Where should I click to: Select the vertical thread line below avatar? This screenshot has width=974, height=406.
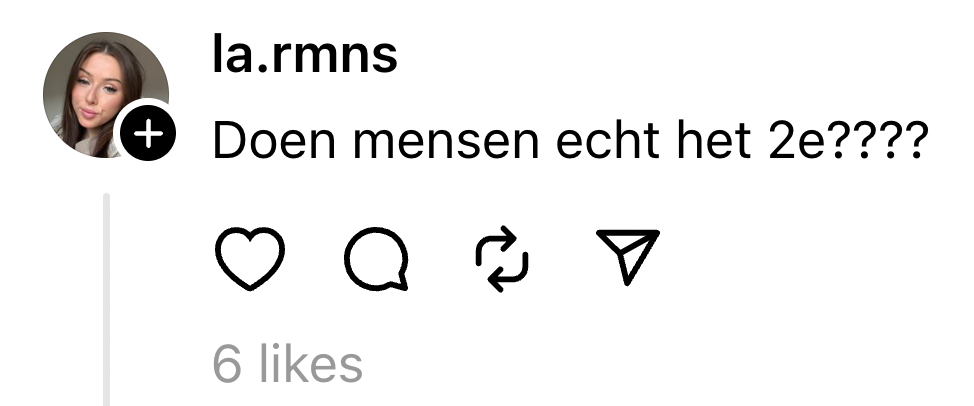click(x=107, y=299)
